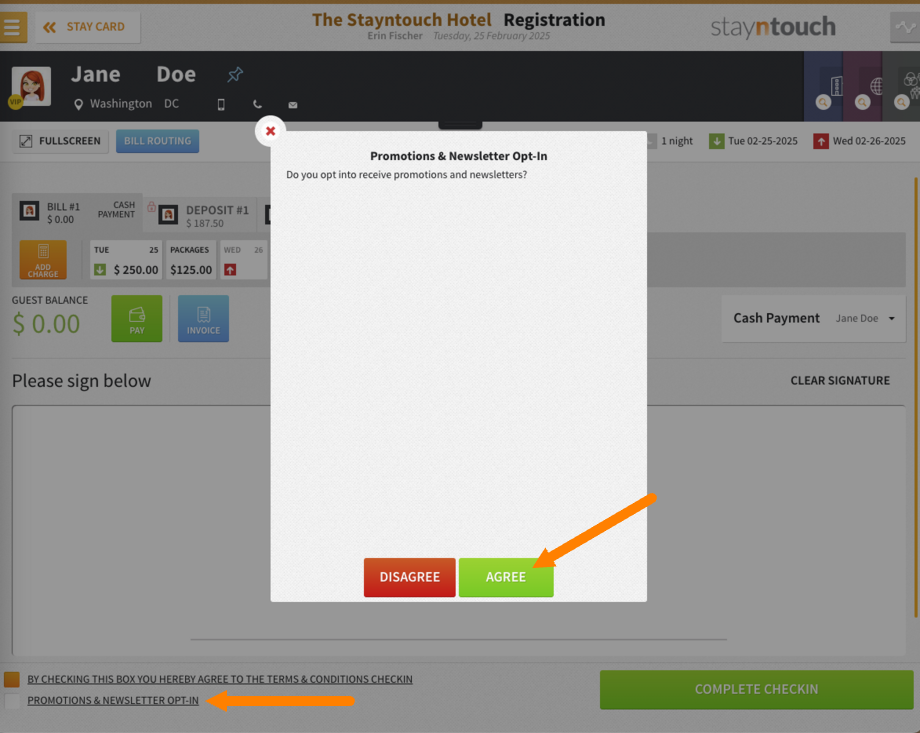Select the Bill #1 tab
The width and height of the screenshot is (920, 733).
77,212
